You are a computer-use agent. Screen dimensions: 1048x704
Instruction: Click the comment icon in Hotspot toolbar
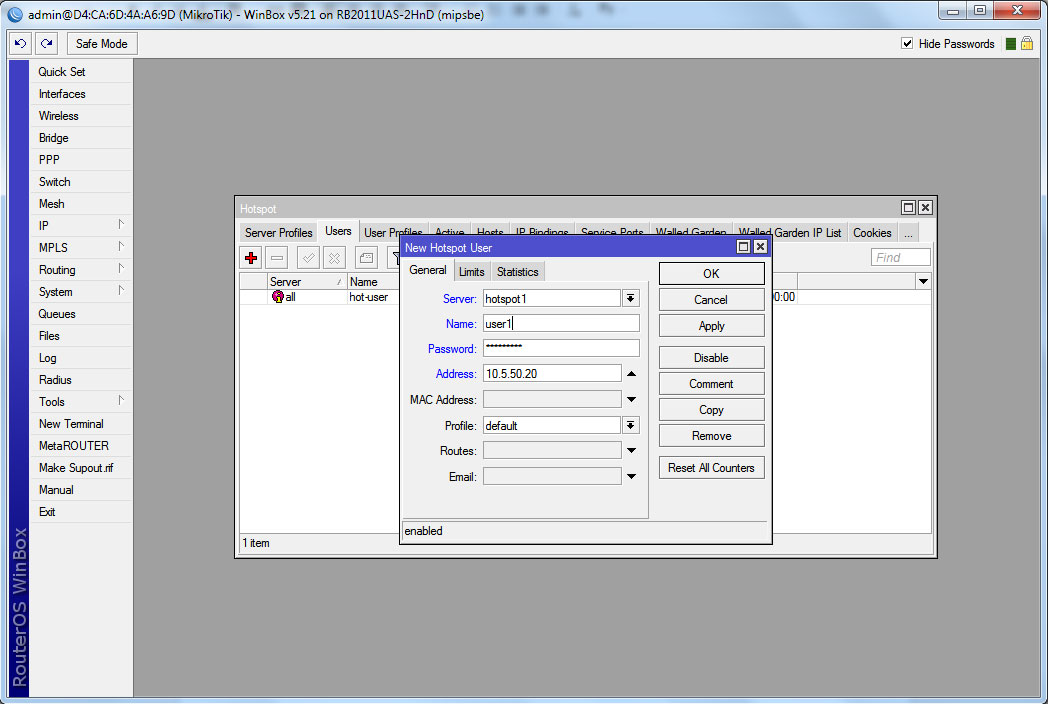[x=366, y=258]
